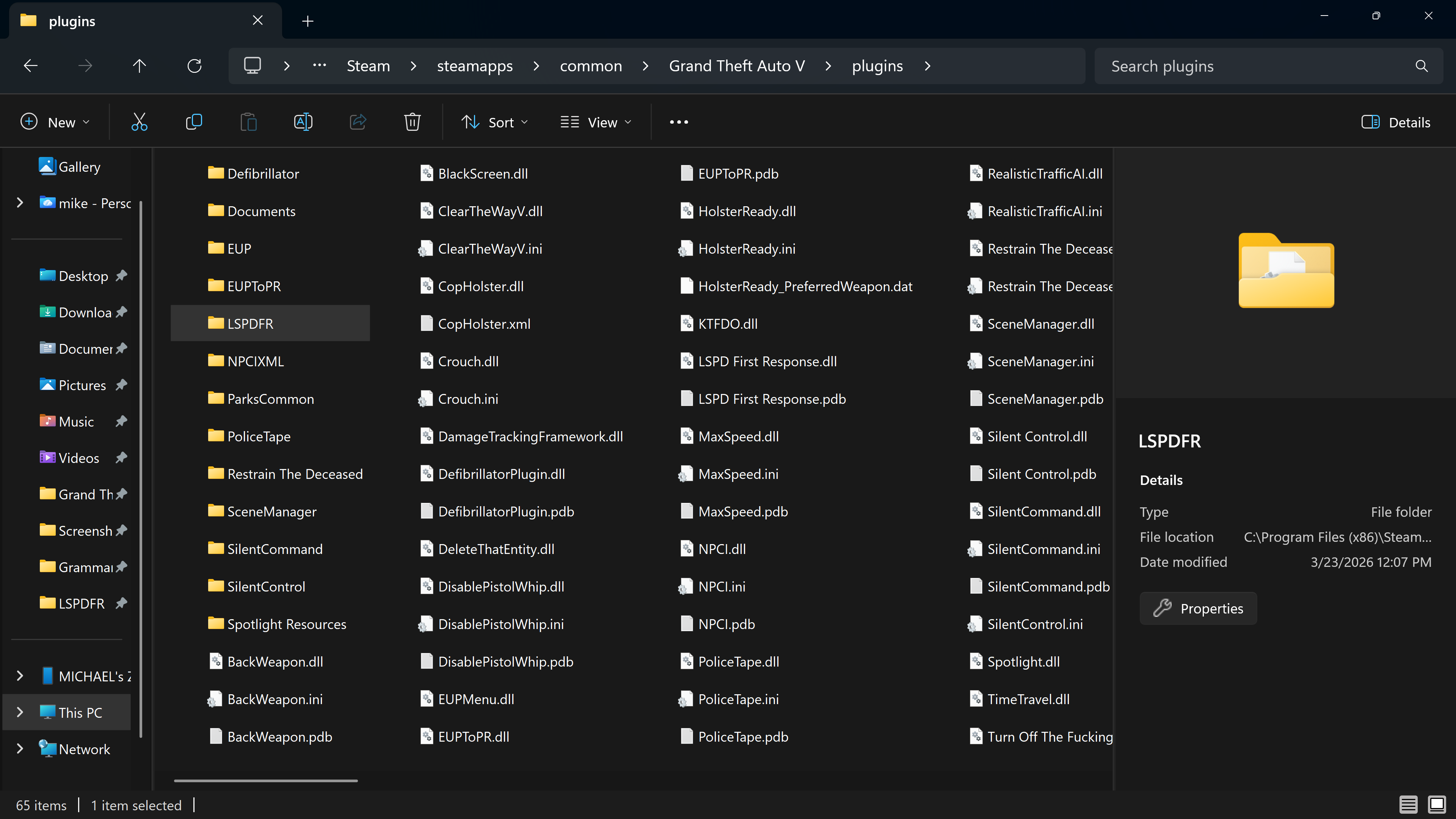Click the Properties button
The width and height of the screenshot is (1456, 819).
(1198, 608)
